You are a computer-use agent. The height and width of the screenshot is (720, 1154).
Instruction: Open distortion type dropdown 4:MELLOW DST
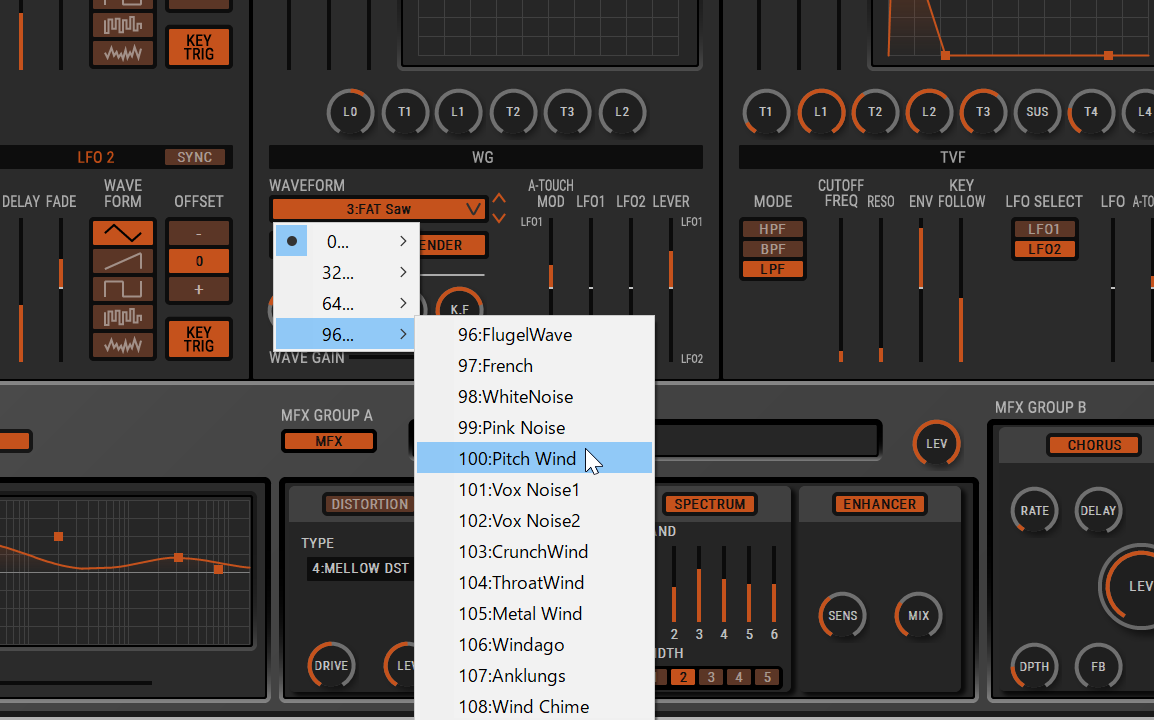coord(361,568)
